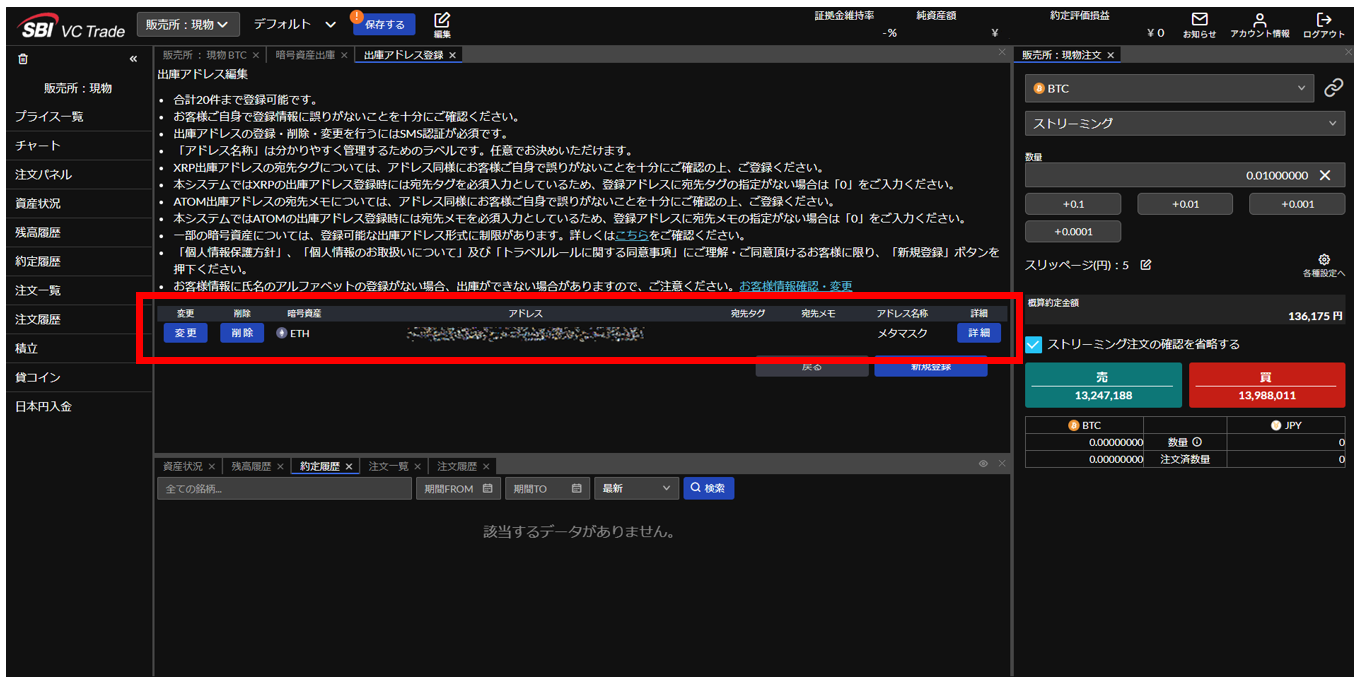Click the 売 sell button 13,247,188

tap(1103, 386)
